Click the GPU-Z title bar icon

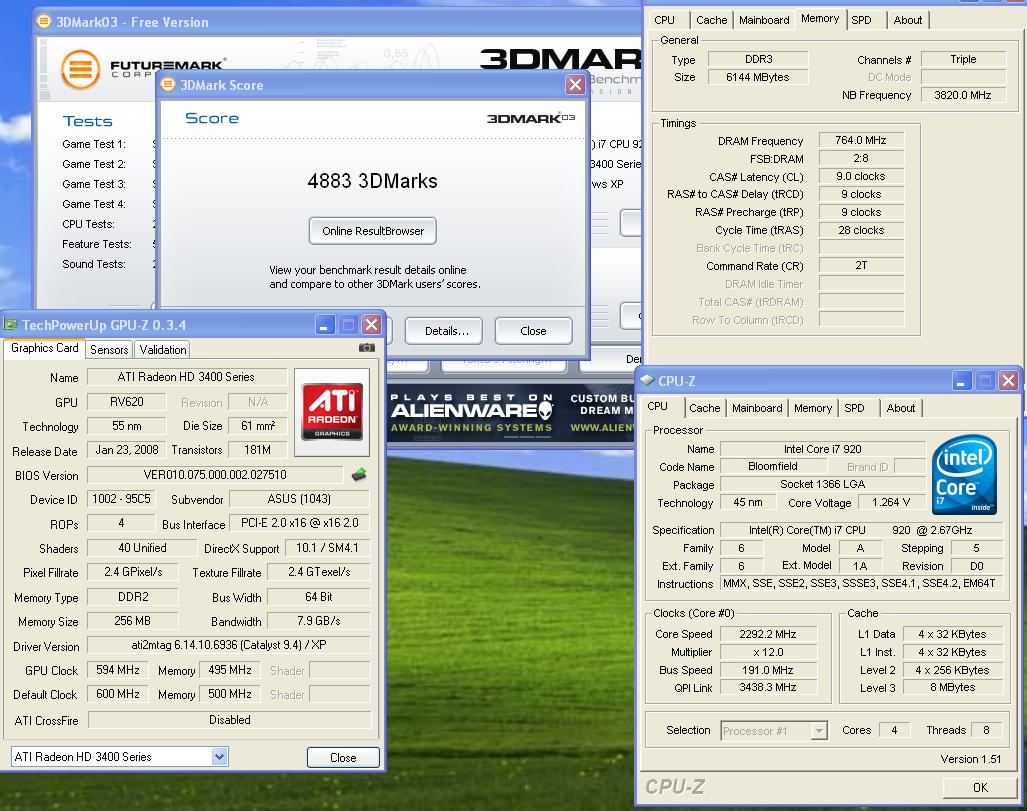[x=10, y=324]
